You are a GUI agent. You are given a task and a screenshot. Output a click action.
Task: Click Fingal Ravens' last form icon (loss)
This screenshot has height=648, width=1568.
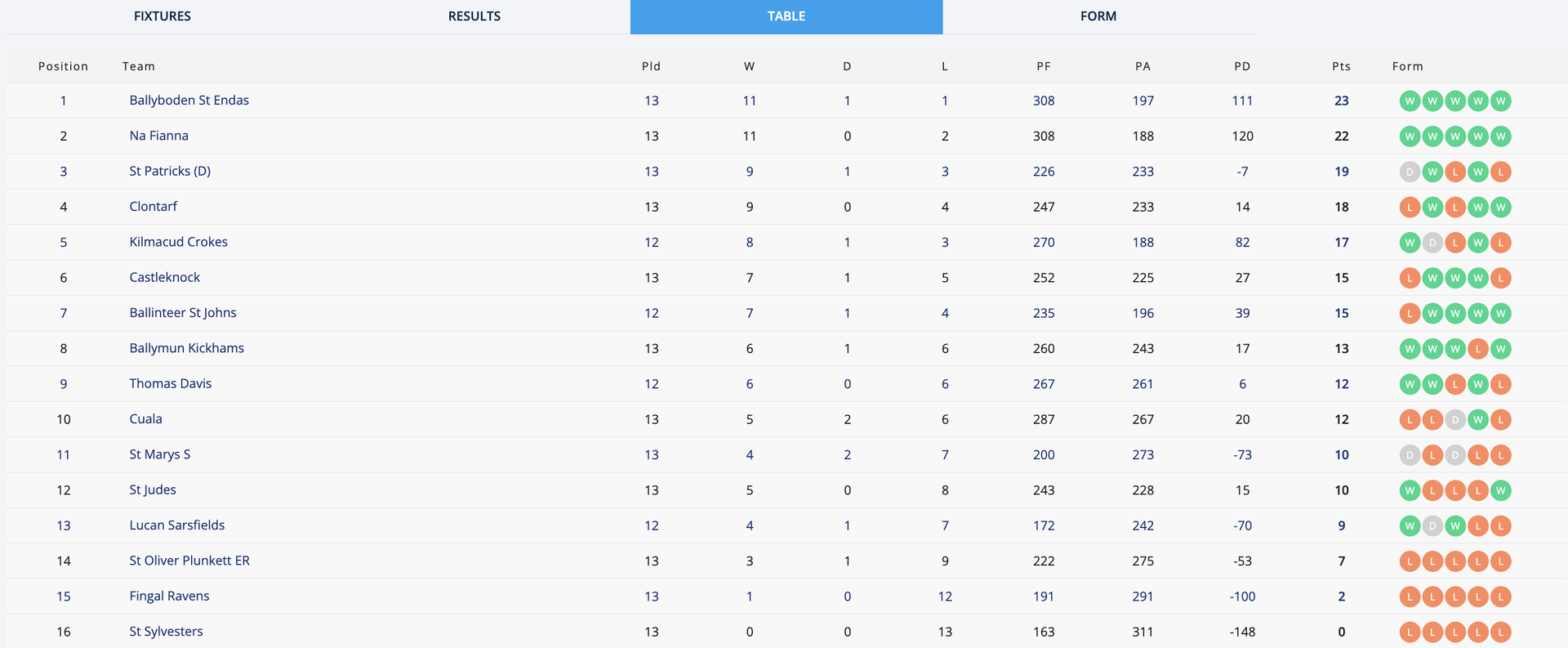(1501, 597)
